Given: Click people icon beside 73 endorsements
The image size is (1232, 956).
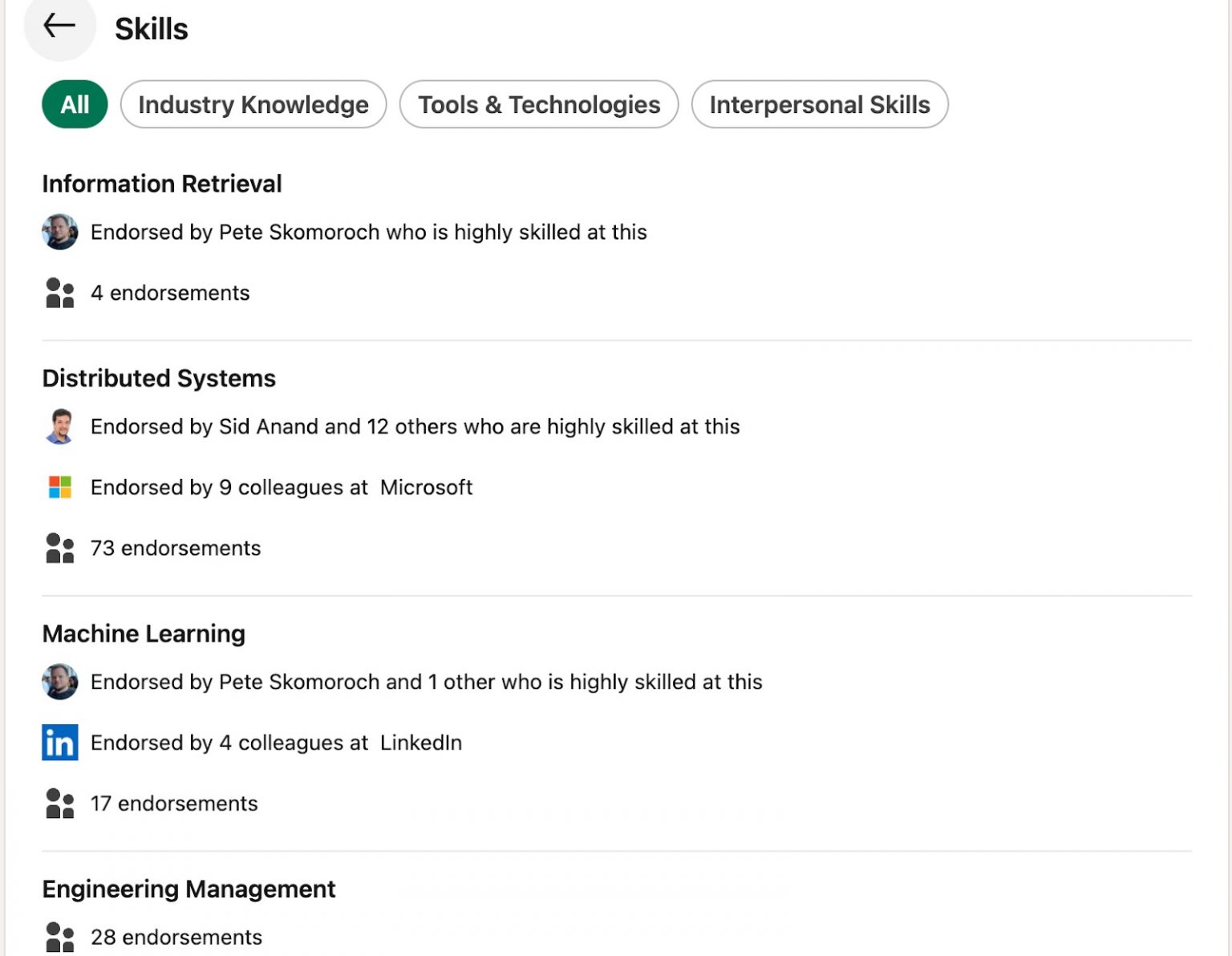Looking at the screenshot, I should [x=60, y=548].
